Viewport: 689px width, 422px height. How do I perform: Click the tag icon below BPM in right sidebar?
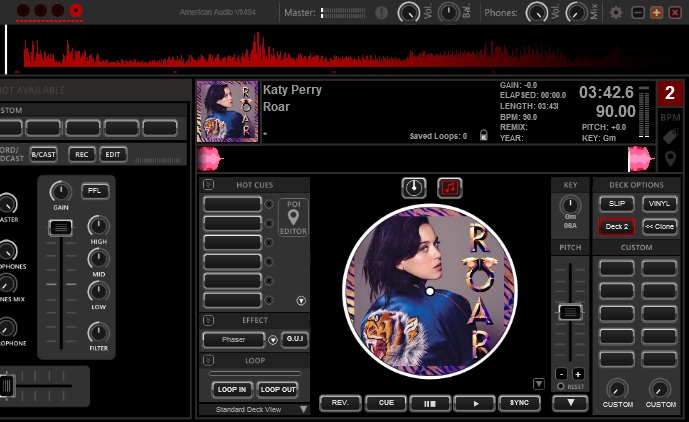[x=671, y=137]
